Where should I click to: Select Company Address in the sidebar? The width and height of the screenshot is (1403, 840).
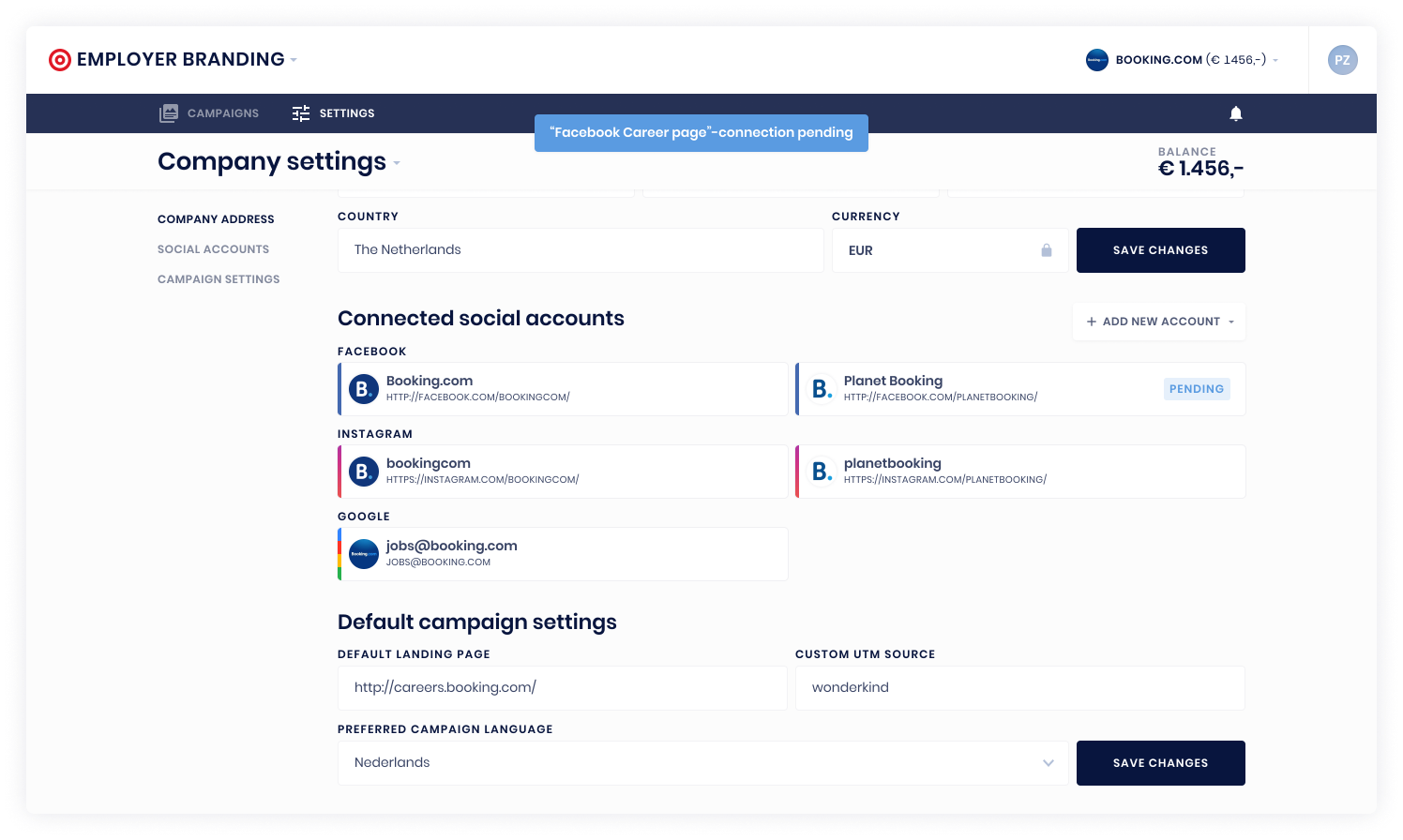point(216,219)
